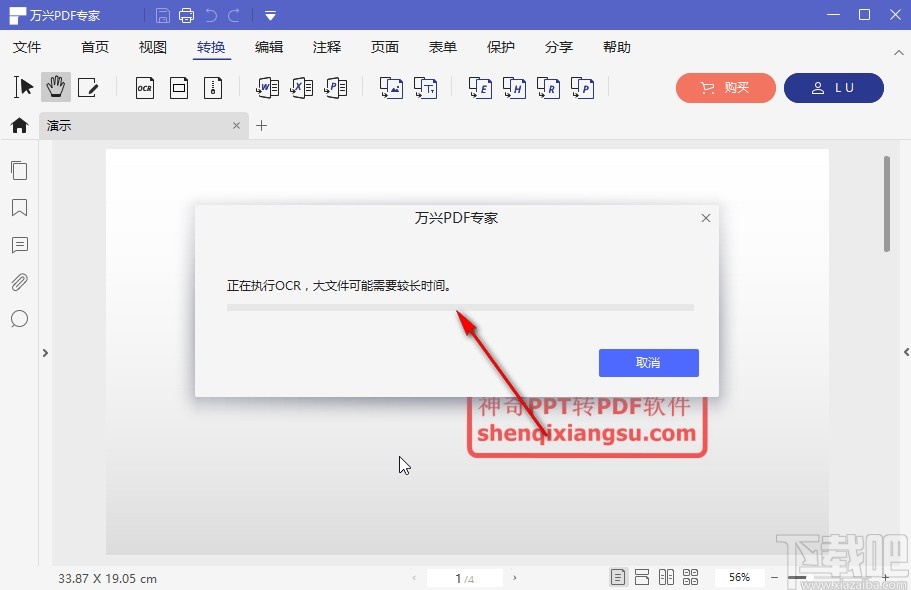
Task: Switch to the 编辑 ribbon tab
Action: 268,47
